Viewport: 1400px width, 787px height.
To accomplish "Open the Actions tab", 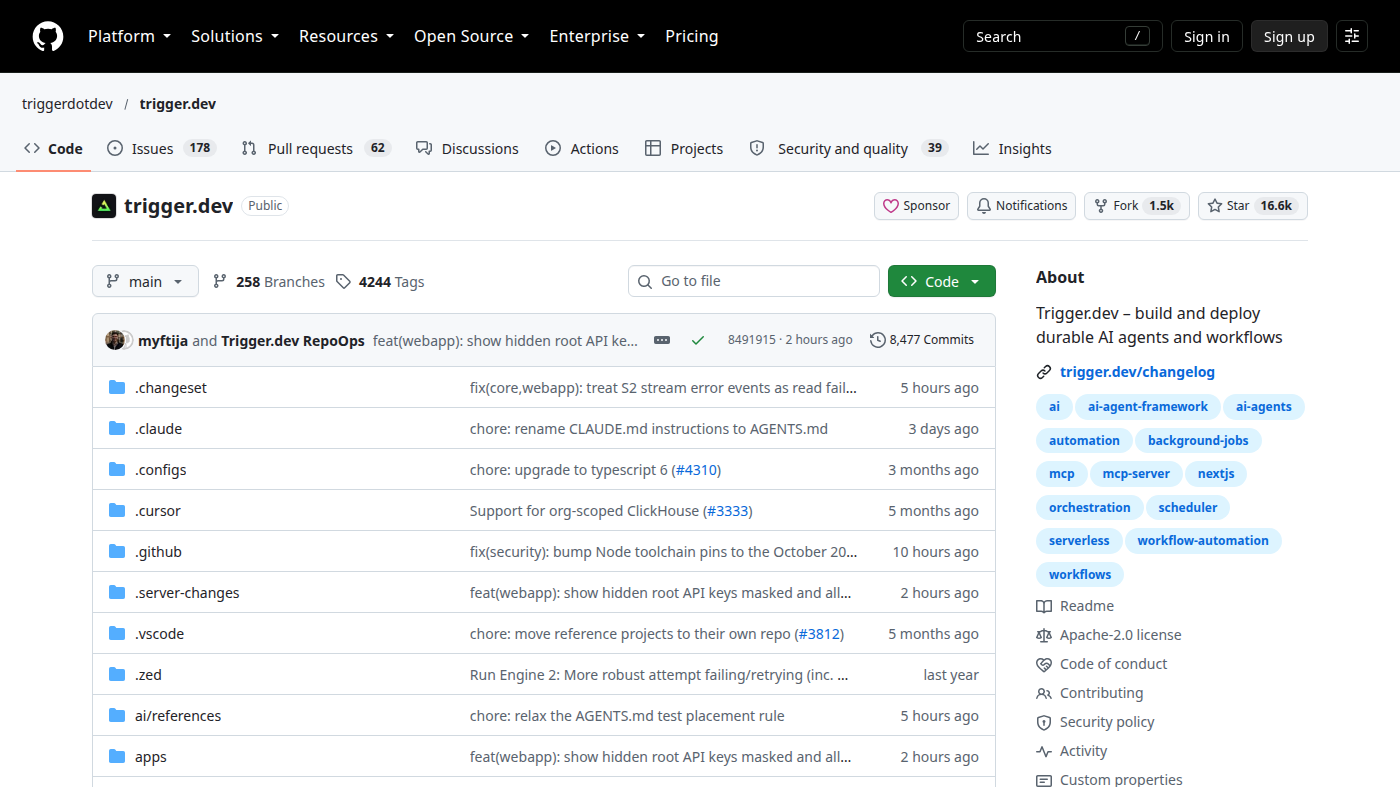I will (582, 149).
